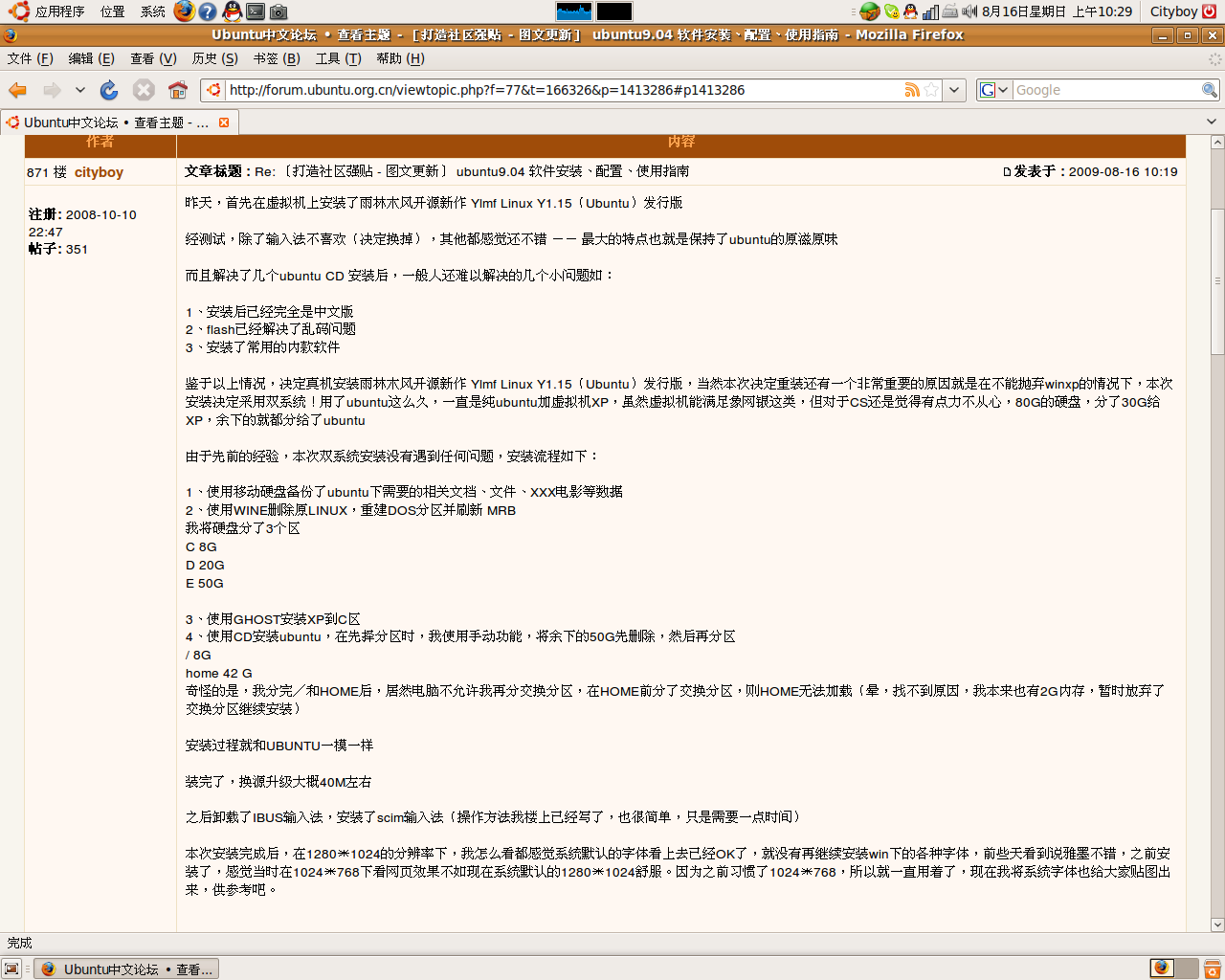Open the 系统 system menu
The height and width of the screenshot is (980, 1225).
click(x=153, y=11)
